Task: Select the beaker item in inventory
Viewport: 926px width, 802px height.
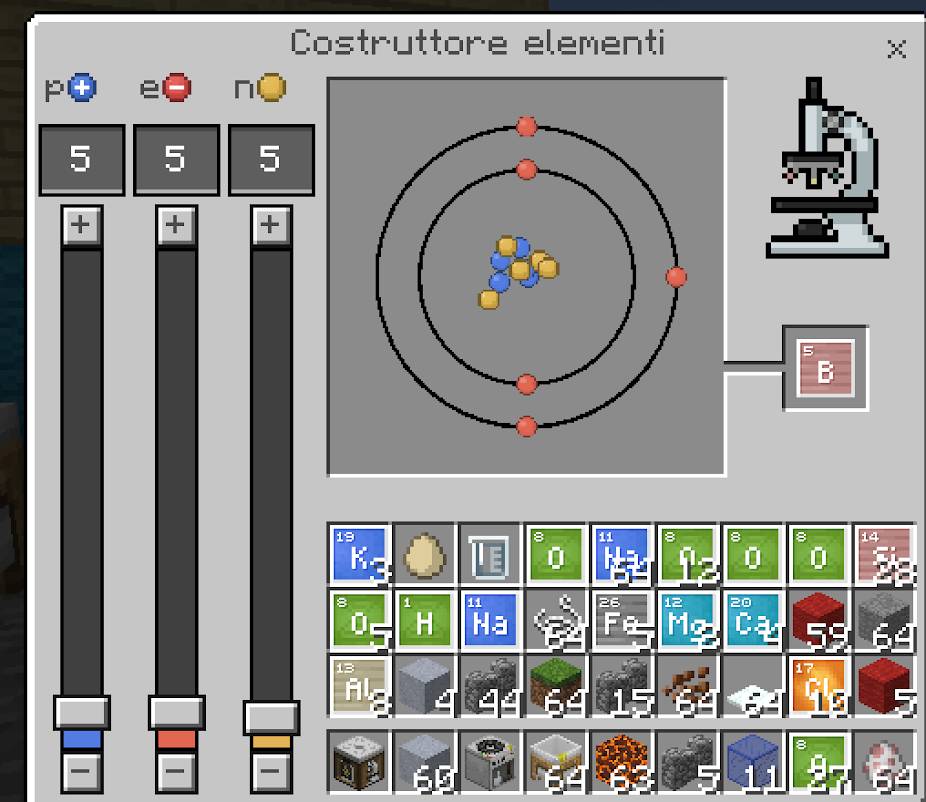Action: (x=489, y=555)
